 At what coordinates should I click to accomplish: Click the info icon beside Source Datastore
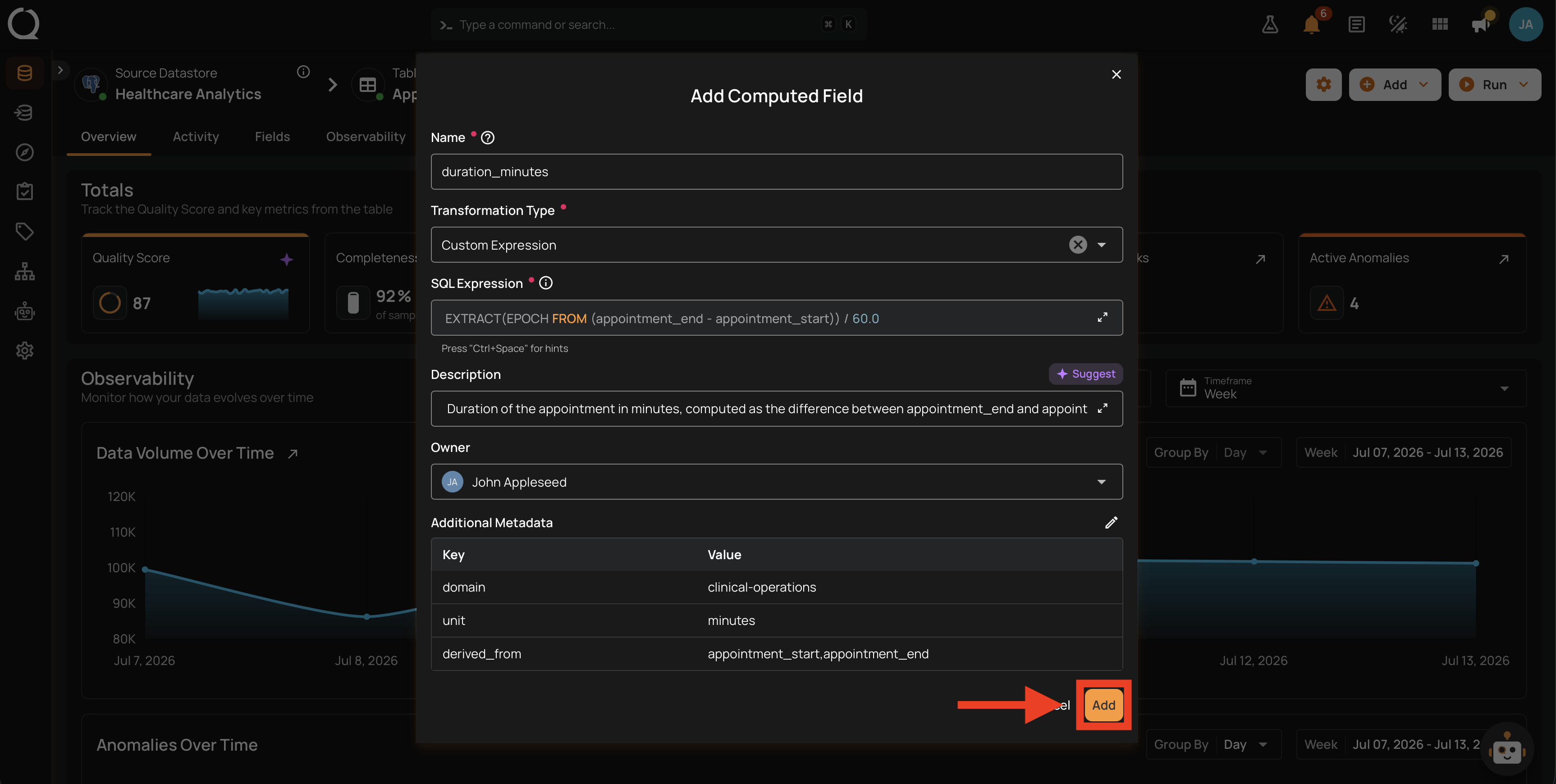303,72
